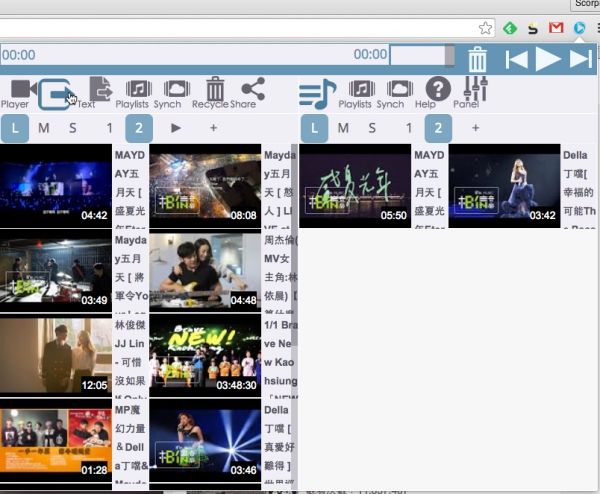Open the Help question mark icon
The image size is (600, 494).
[x=438, y=90]
